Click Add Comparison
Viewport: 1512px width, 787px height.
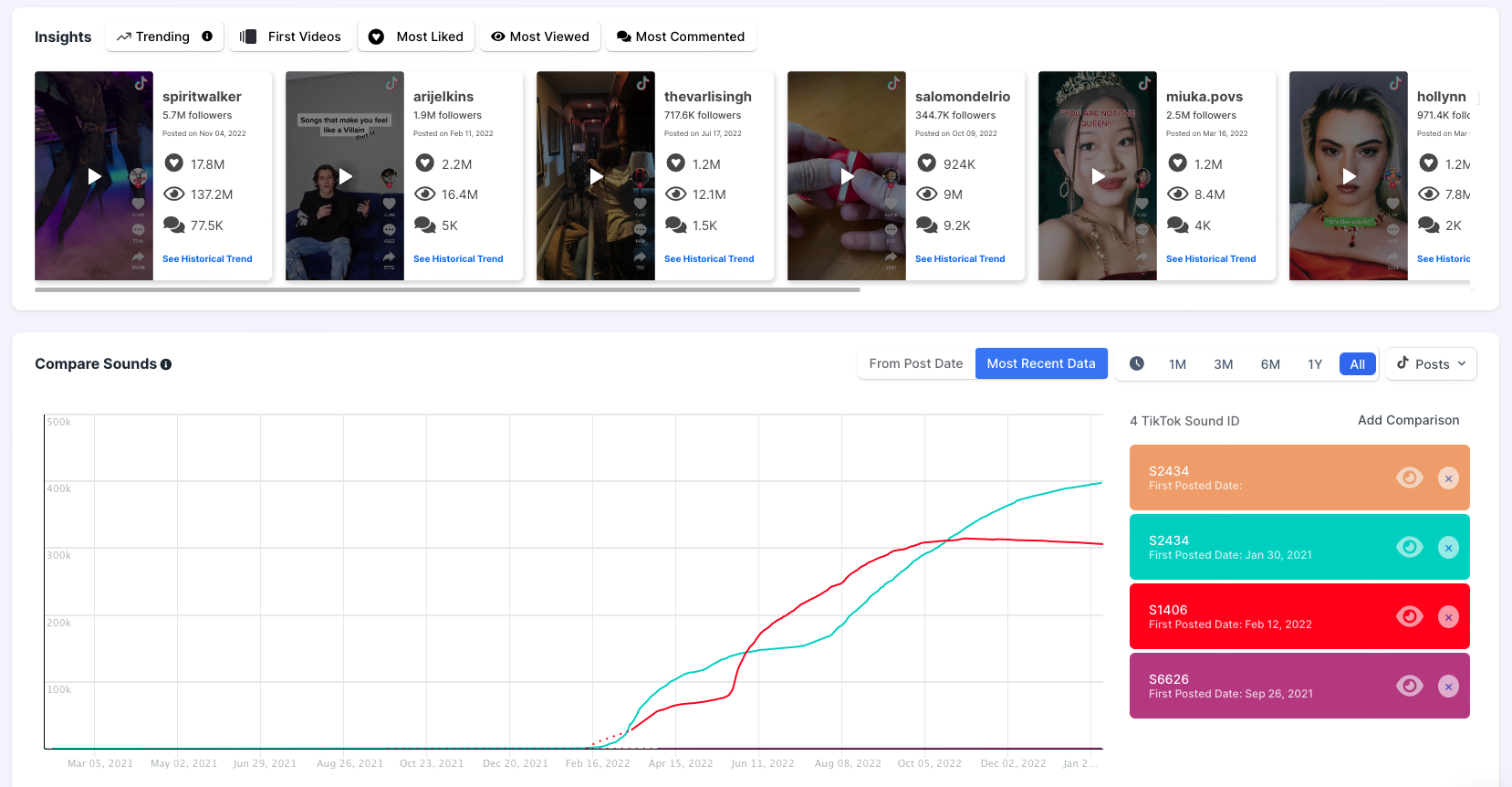(1408, 420)
